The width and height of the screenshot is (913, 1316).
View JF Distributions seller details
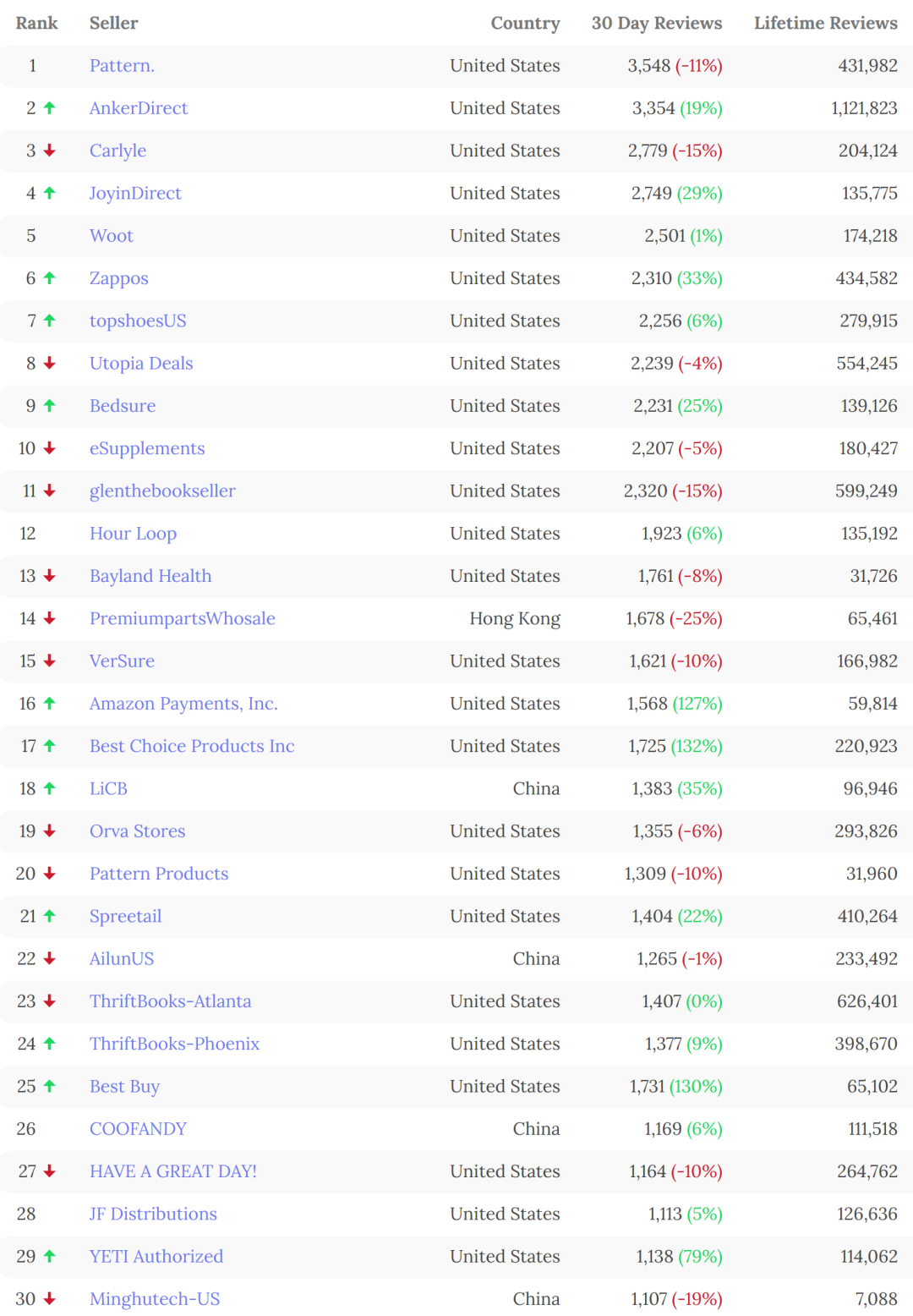click(153, 1215)
